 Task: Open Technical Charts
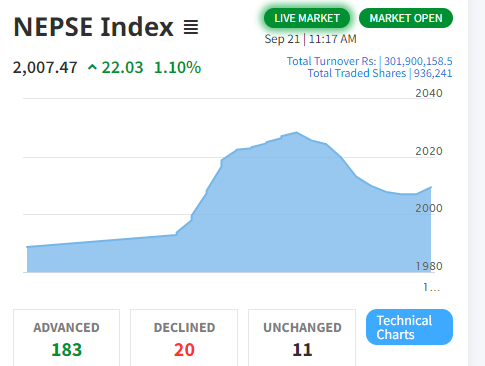click(409, 327)
